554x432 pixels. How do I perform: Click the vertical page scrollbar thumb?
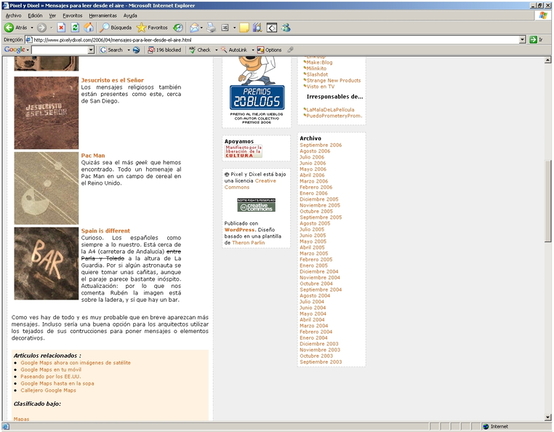coord(548,201)
